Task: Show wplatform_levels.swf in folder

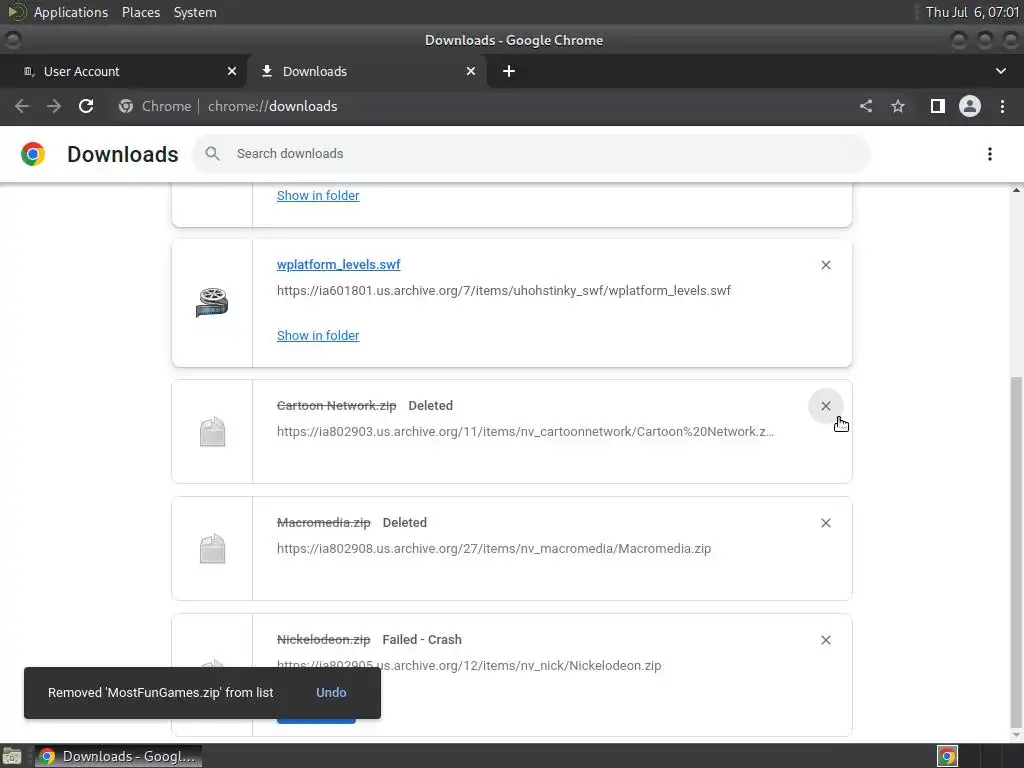Action: coord(318,336)
